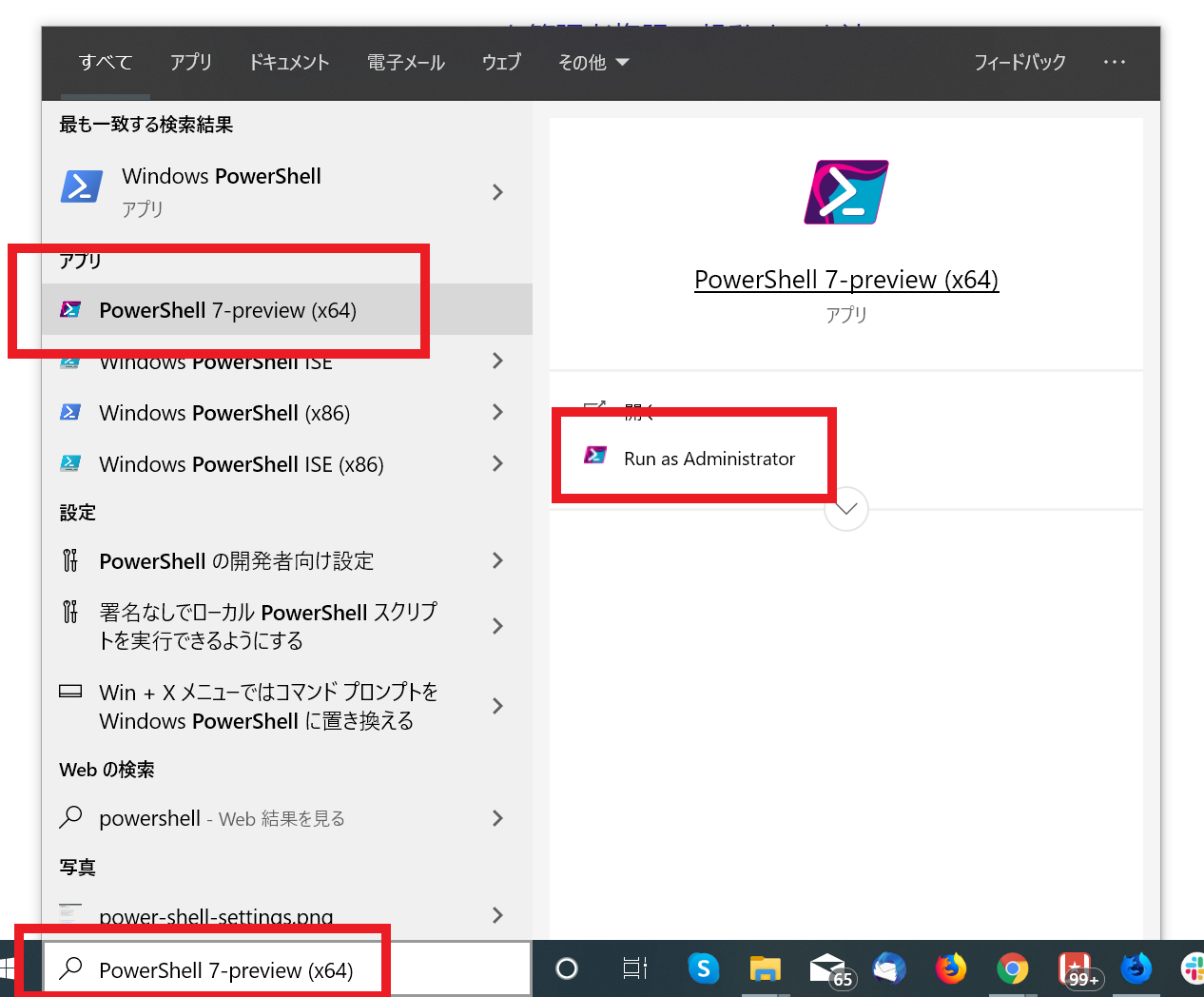1204x997 pixels.
Task: Click the magnifier icon in the taskbar search box
Action: (x=71, y=968)
